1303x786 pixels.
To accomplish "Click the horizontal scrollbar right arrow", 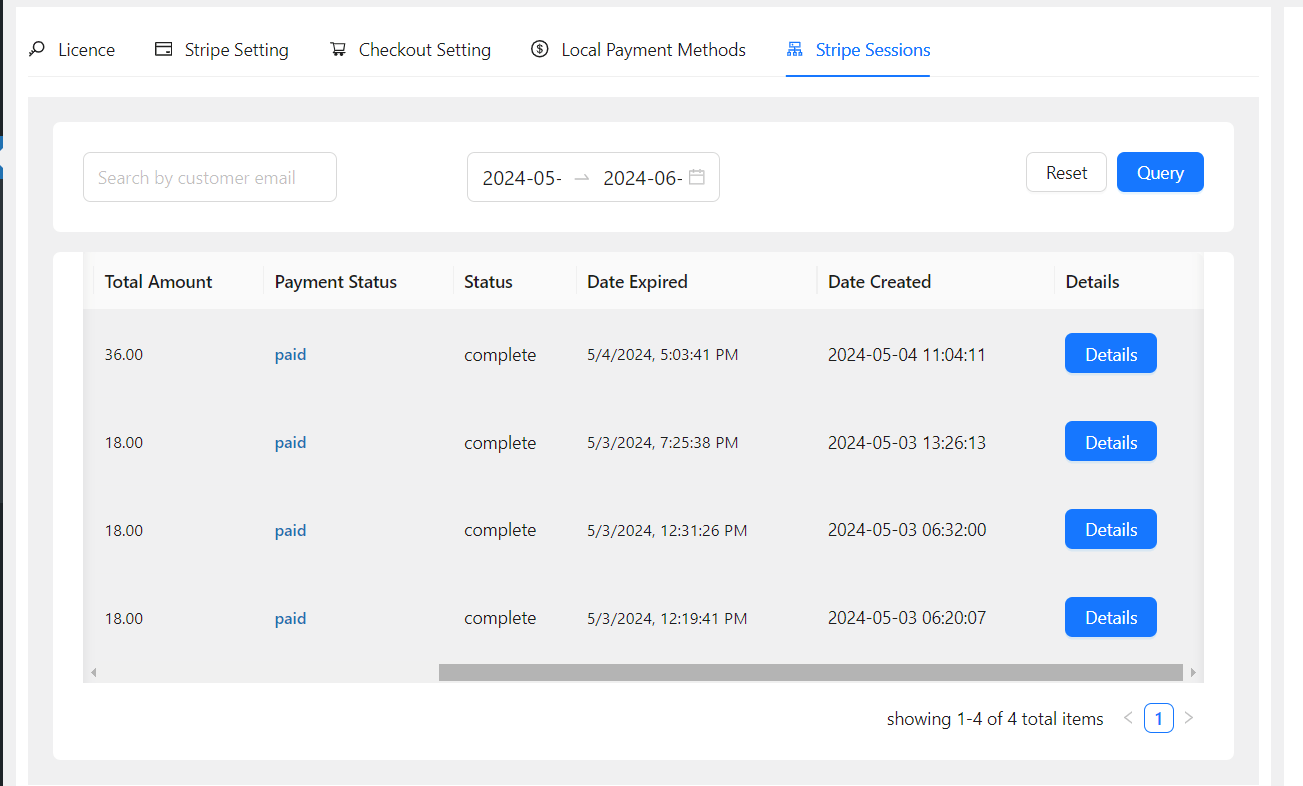I will [1193, 672].
